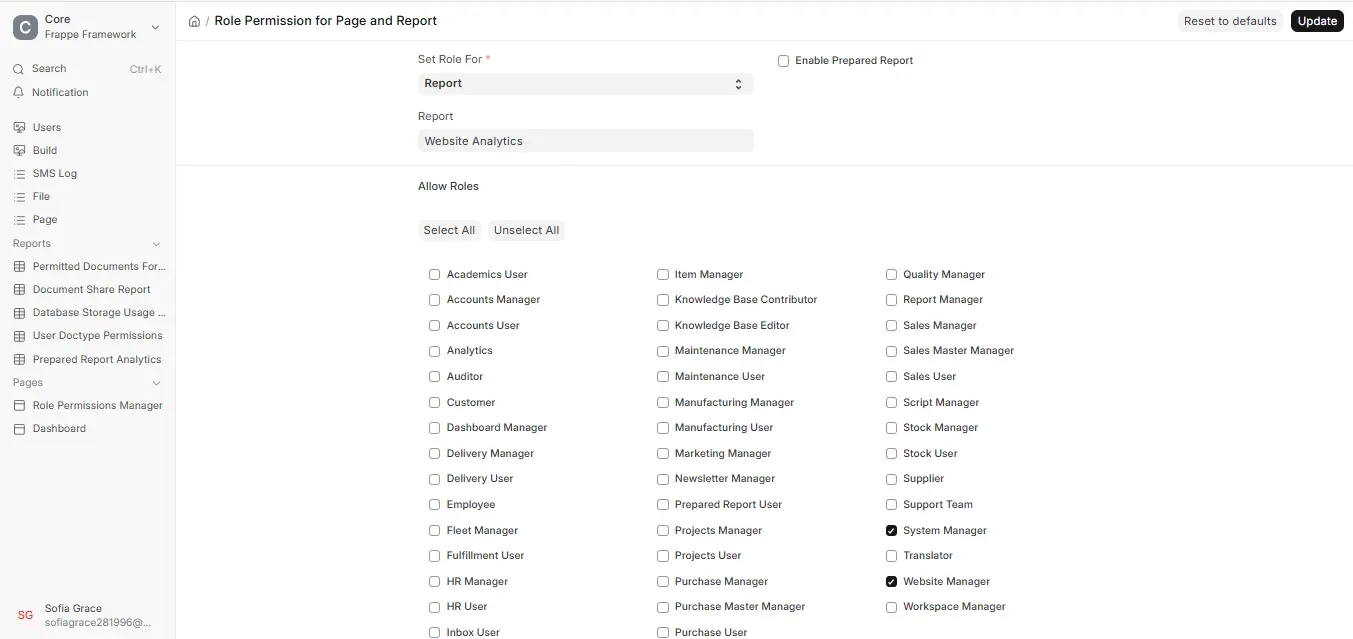Screen dimensions: 1353x639
Task: Open the home breadcrumb icon
Action: tap(194, 21)
